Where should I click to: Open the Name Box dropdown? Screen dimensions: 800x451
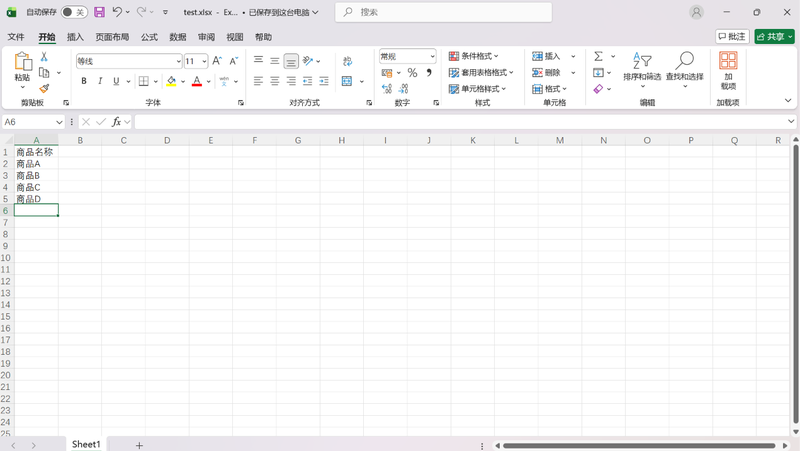(x=59, y=122)
